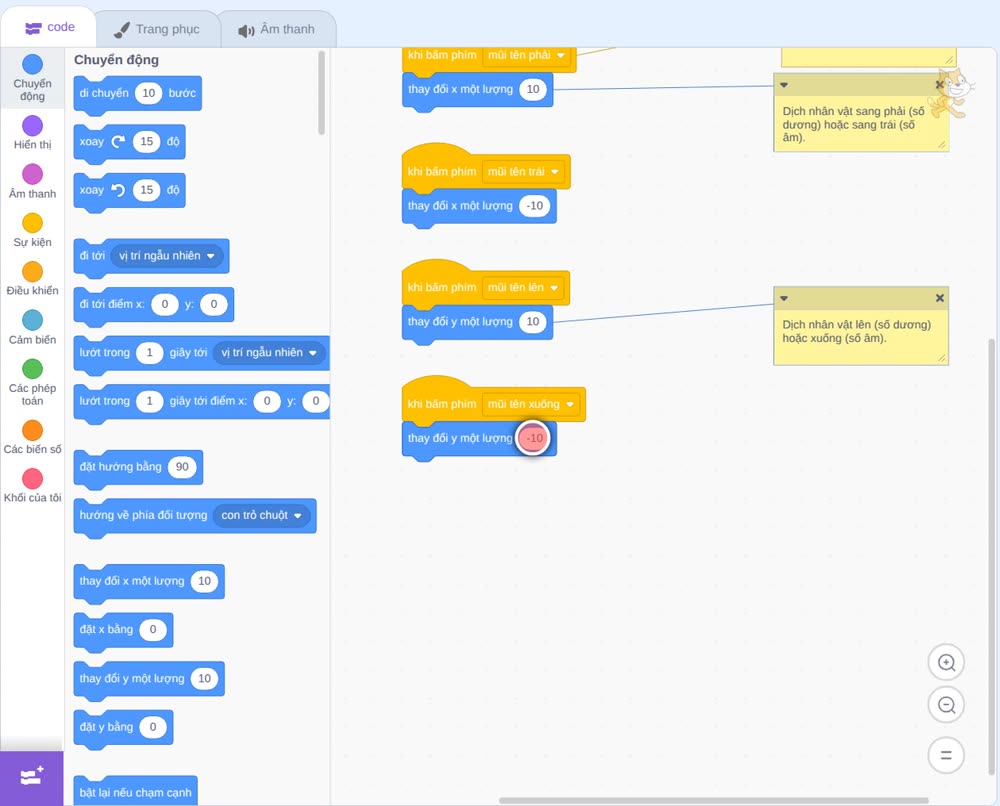Zoom in the workspace
Viewport: 1000px width, 806px height.
(x=946, y=663)
